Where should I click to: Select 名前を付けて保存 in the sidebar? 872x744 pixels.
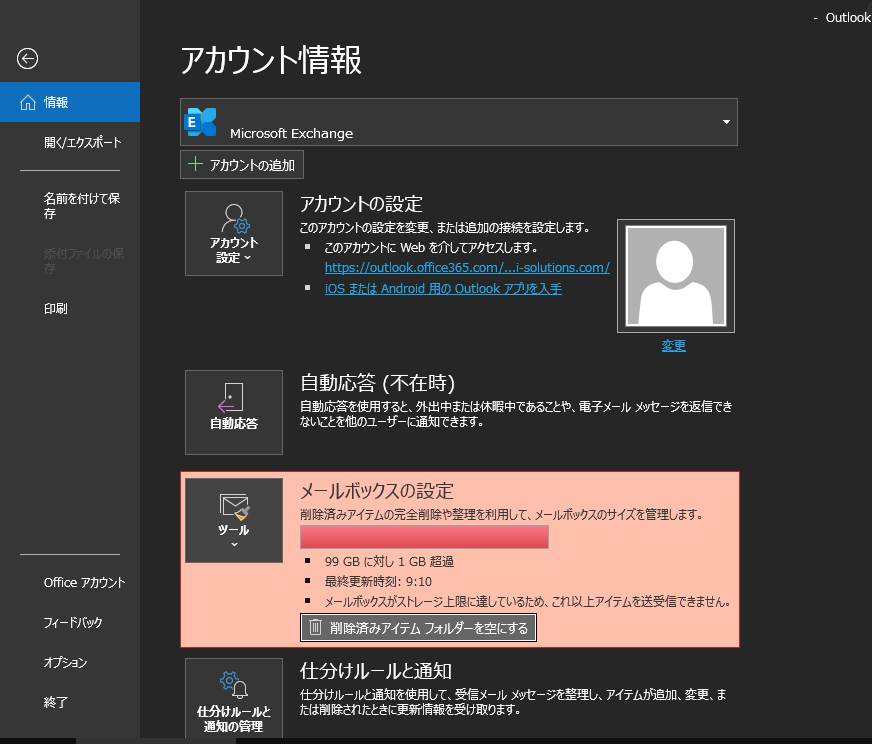82,206
